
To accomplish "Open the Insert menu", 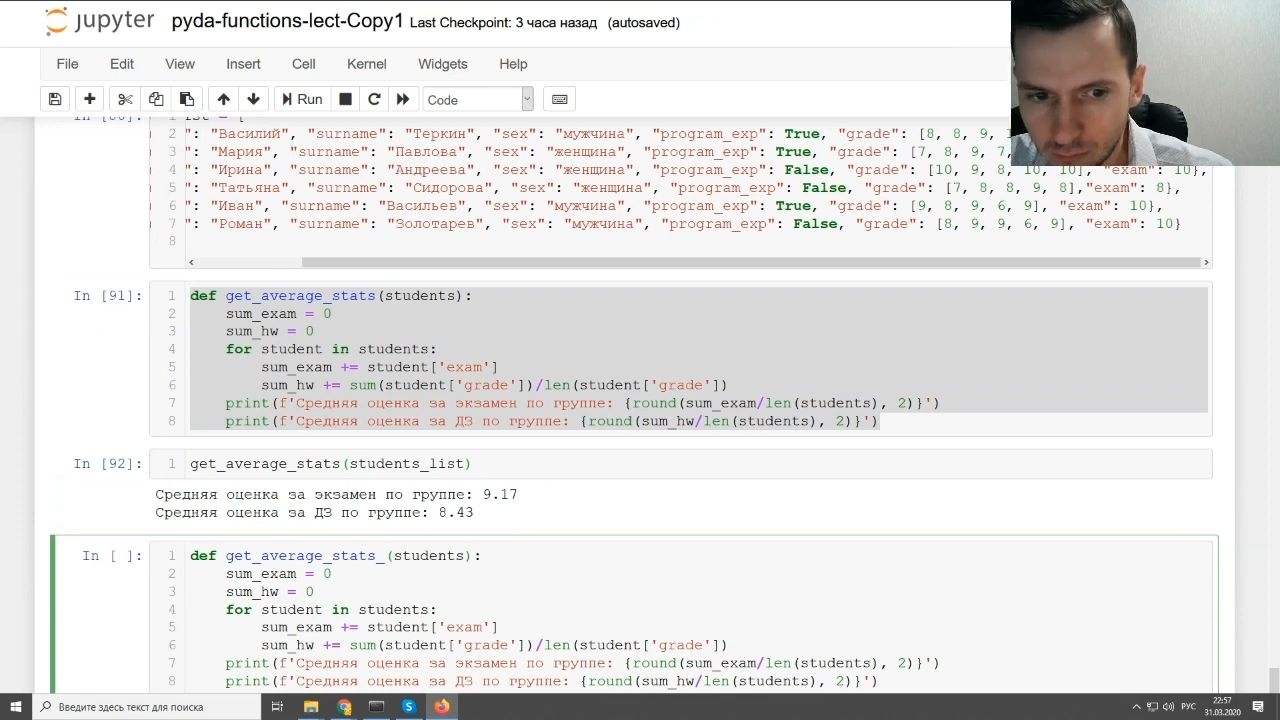I will coord(243,64).
